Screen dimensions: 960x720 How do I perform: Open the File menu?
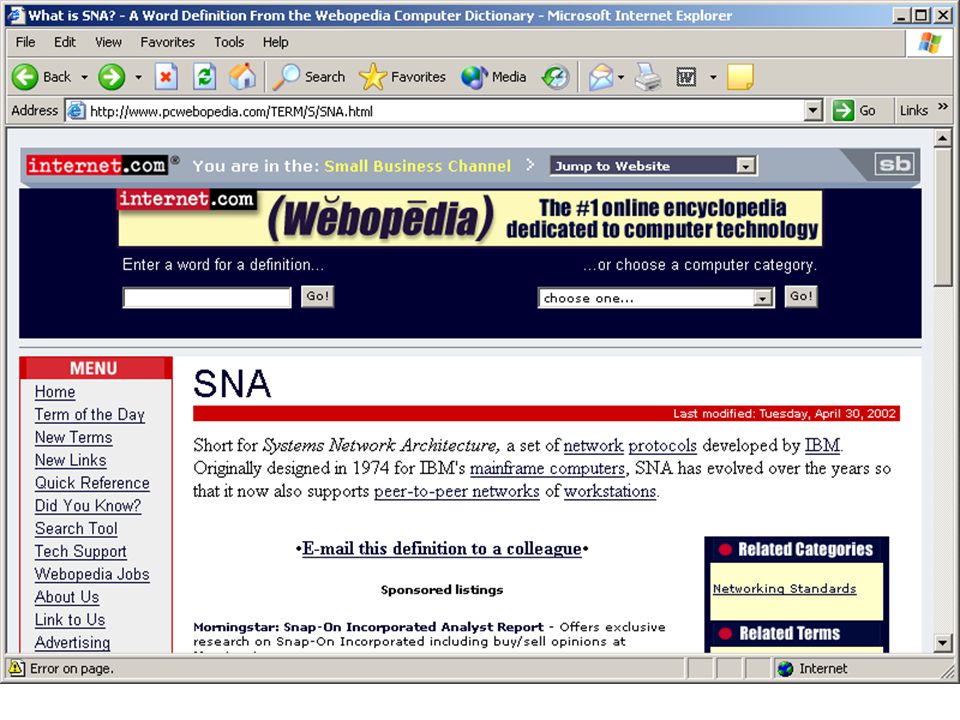[25, 42]
